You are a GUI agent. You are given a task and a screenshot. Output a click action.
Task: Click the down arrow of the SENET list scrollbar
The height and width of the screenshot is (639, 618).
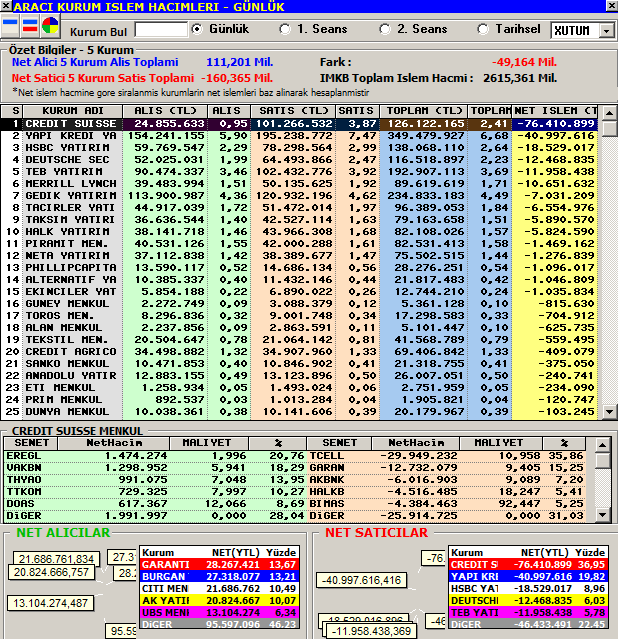(601, 514)
